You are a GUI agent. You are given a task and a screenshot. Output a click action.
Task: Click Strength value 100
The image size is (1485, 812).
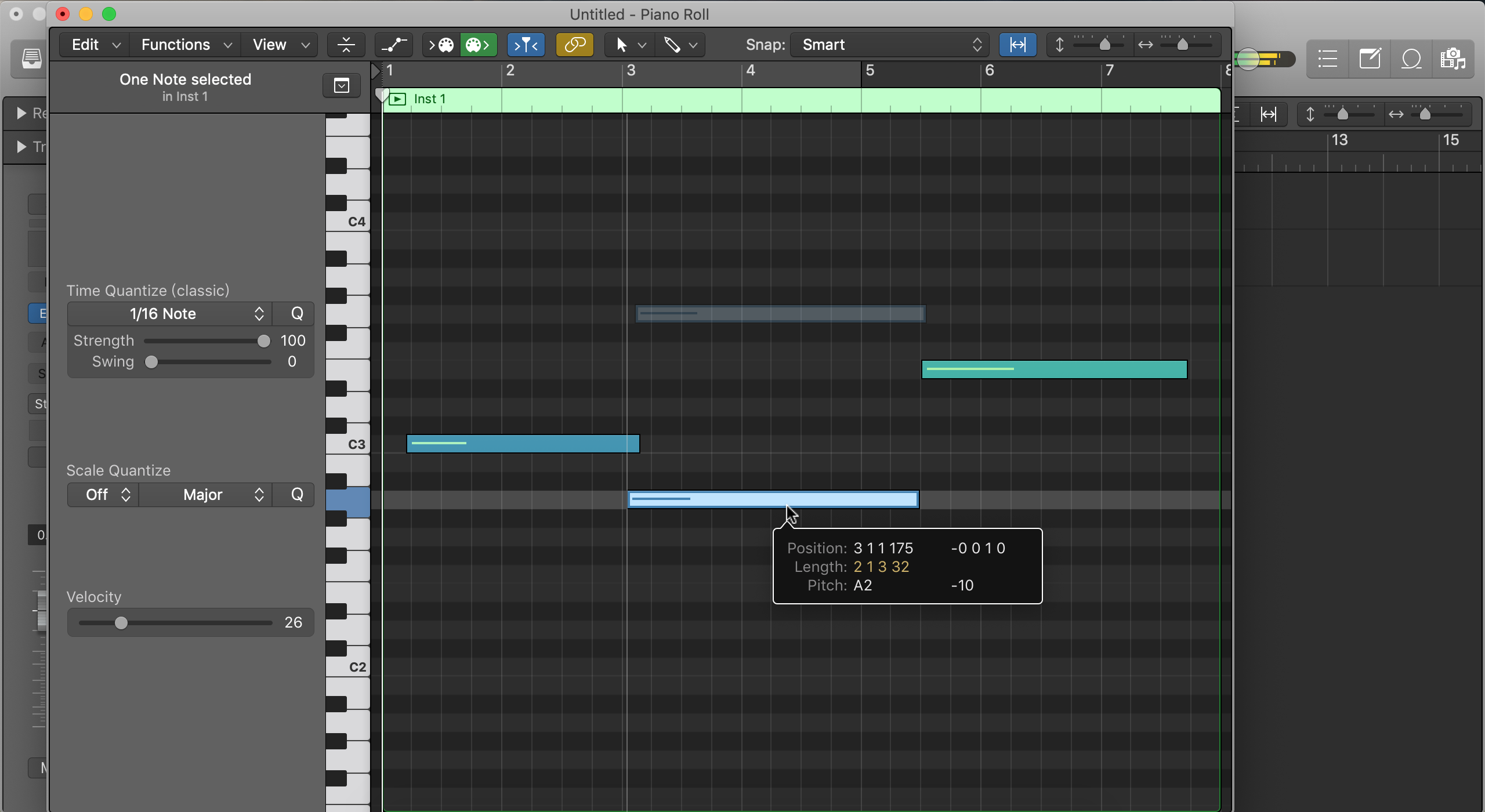tap(293, 341)
